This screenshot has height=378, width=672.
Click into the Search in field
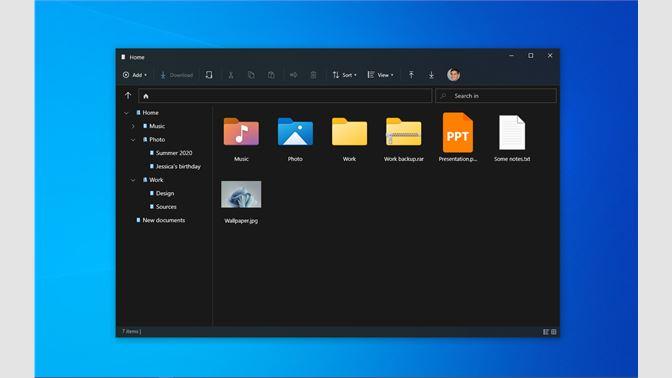(x=496, y=96)
